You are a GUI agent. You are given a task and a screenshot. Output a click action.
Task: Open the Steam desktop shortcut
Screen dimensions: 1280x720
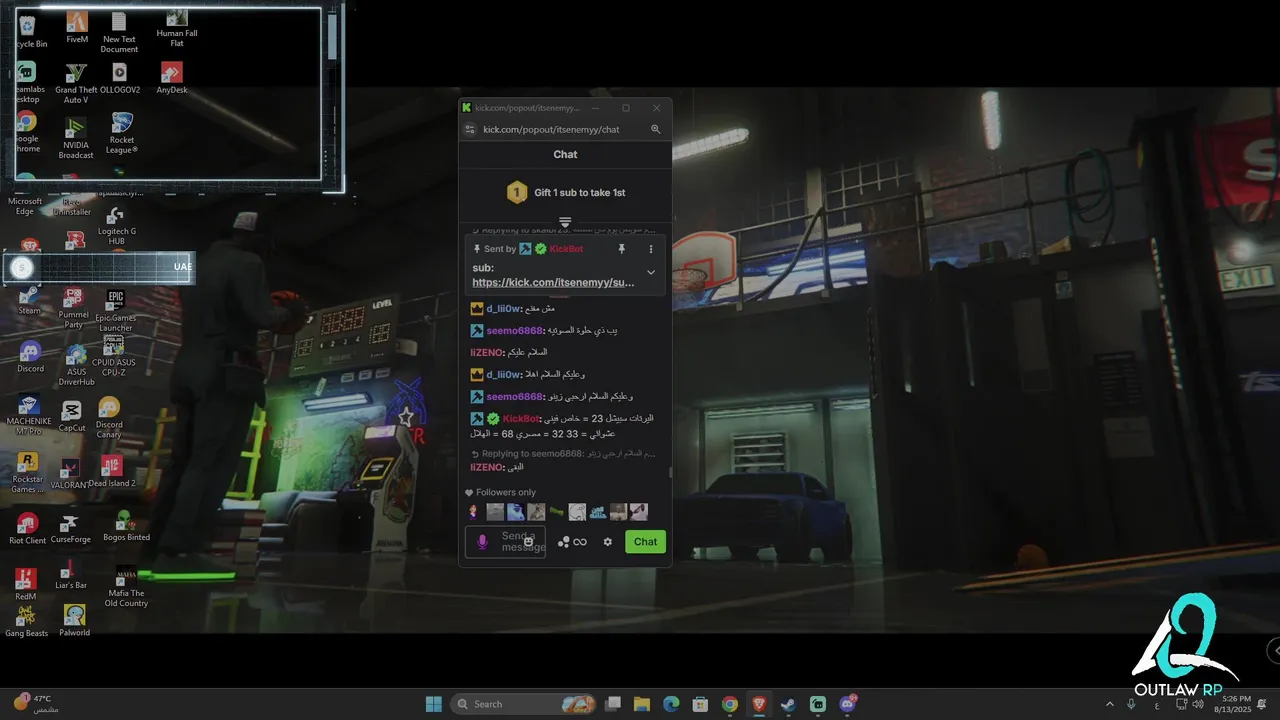[x=29, y=300]
